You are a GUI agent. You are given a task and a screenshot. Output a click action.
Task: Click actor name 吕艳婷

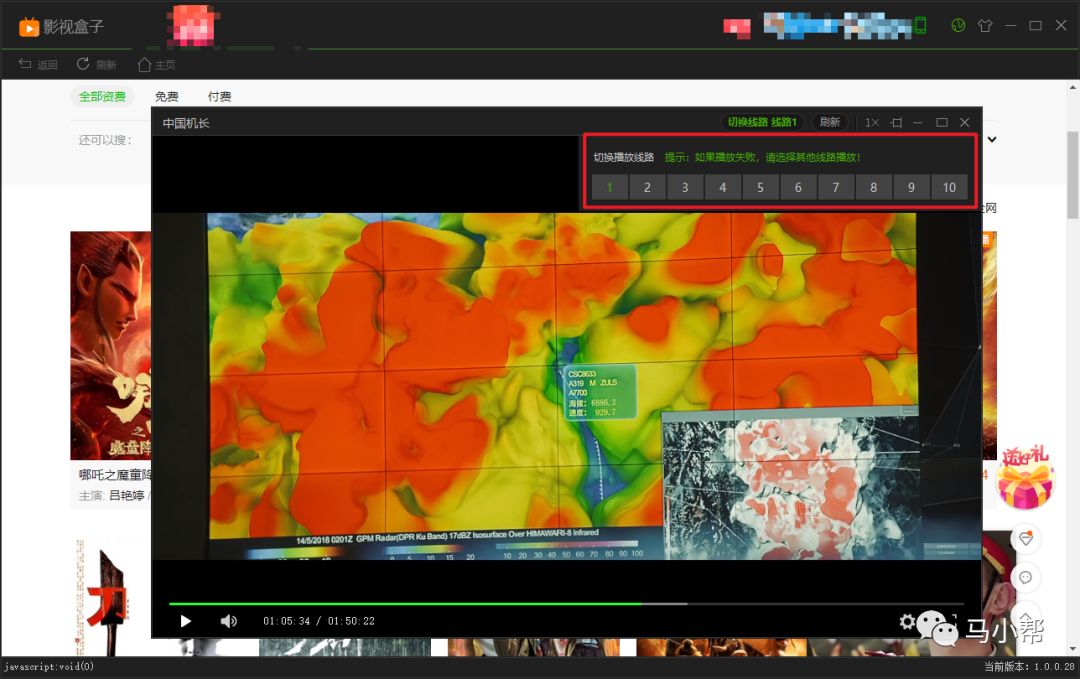click(x=127, y=495)
